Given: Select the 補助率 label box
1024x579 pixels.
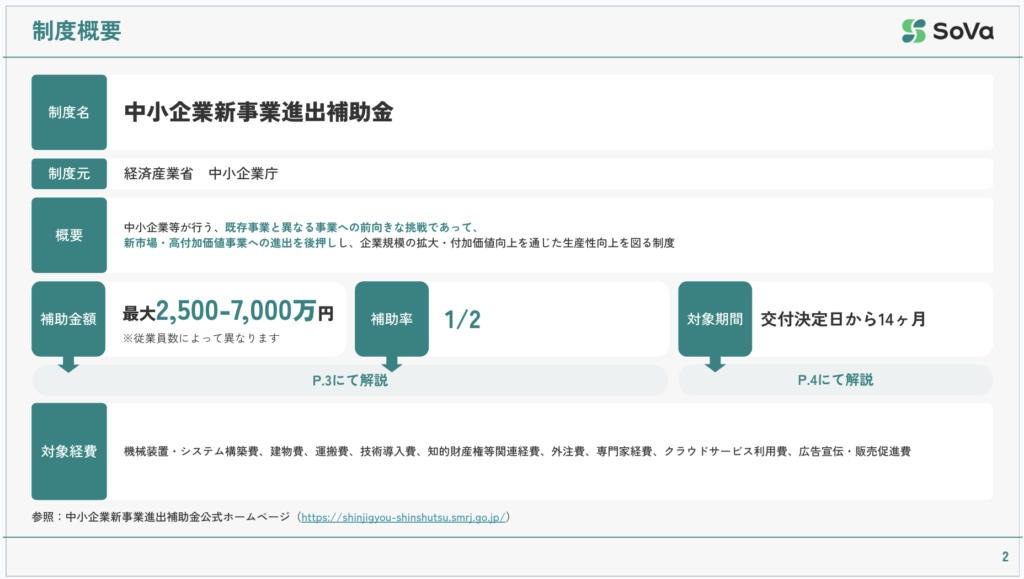Looking at the screenshot, I should [392, 319].
